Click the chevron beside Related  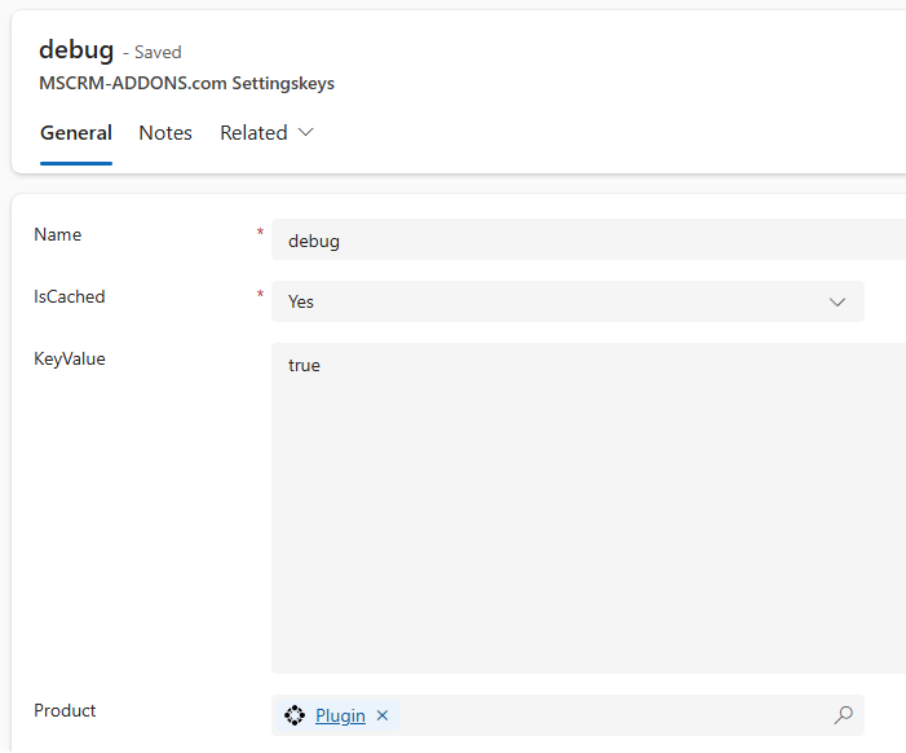[306, 132]
